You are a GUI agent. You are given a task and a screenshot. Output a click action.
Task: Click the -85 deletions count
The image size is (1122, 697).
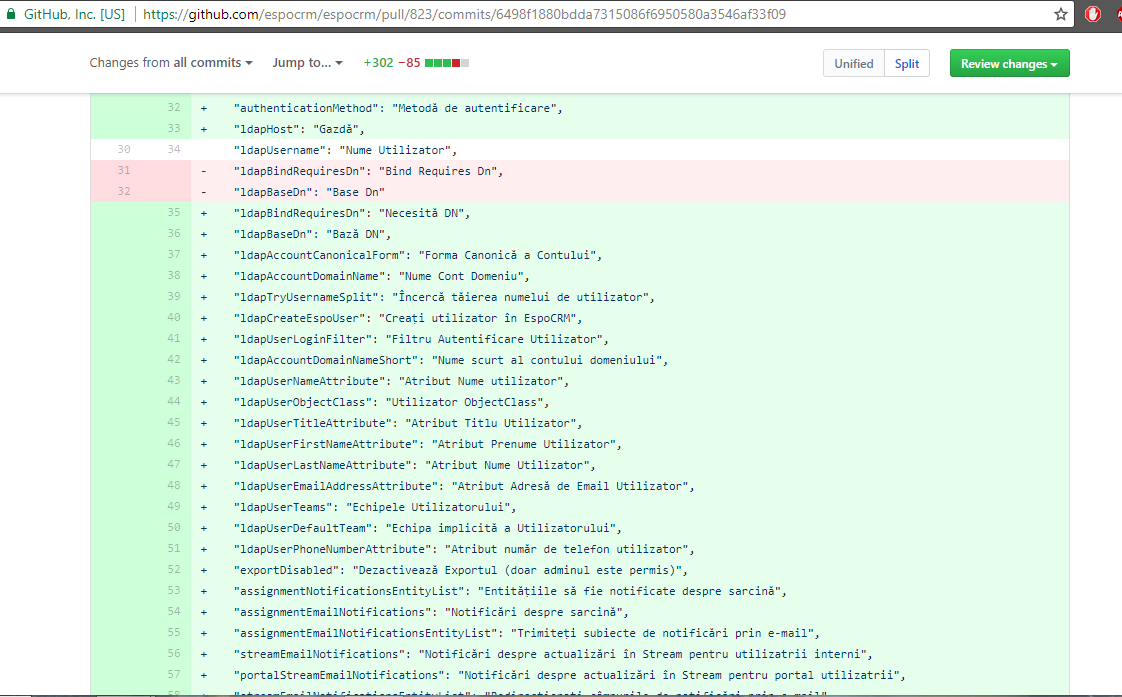coord(409,63)
